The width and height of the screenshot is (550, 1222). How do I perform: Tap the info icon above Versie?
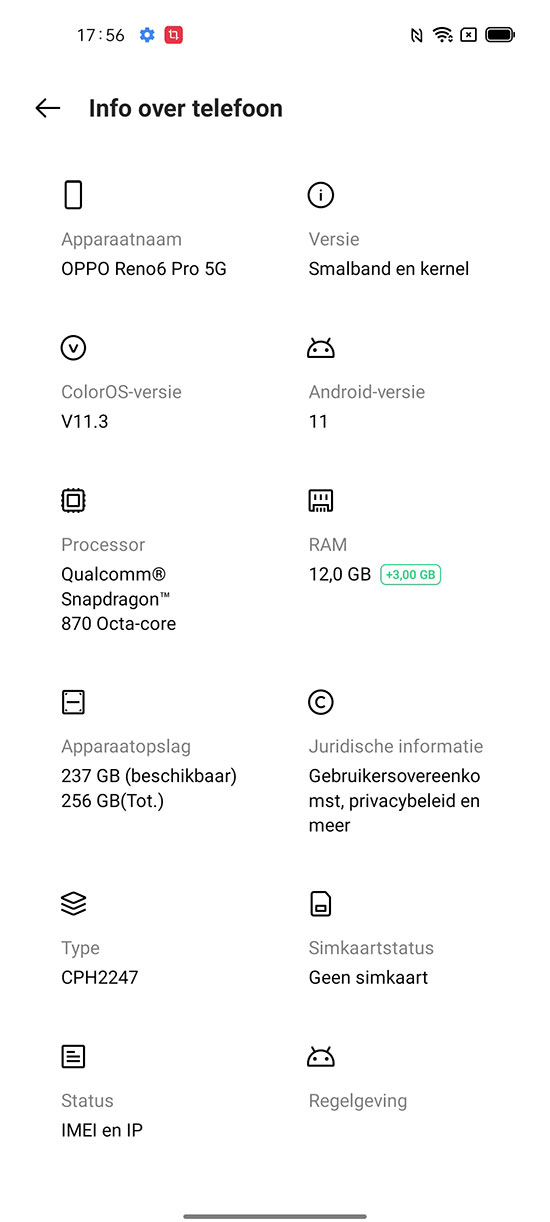[x=320, y=195]
